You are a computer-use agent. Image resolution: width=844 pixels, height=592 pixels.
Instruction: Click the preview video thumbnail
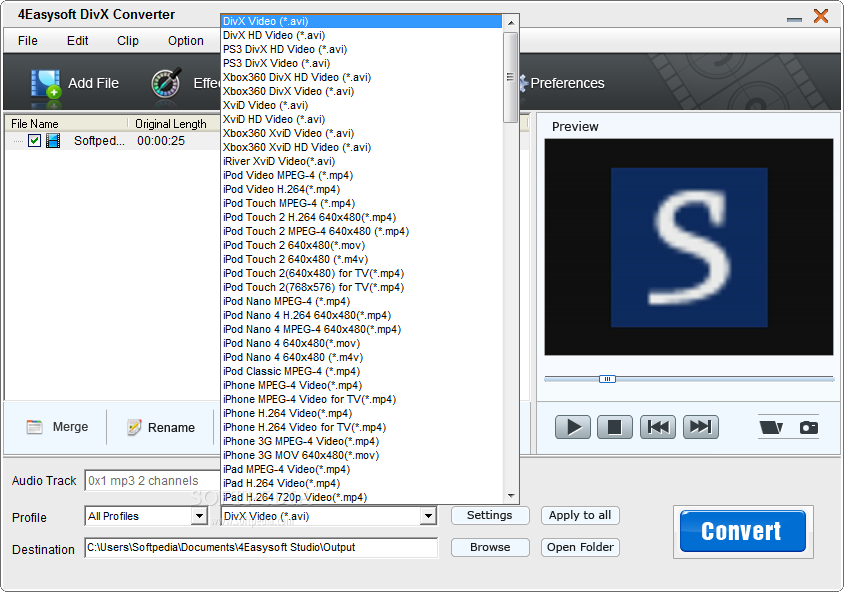[x=689, y=247]
